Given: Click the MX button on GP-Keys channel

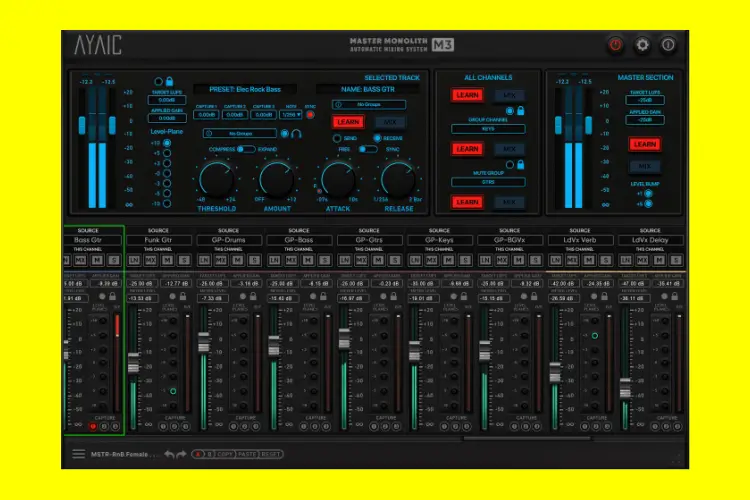Looking at the screenshot, I should 432,260.
